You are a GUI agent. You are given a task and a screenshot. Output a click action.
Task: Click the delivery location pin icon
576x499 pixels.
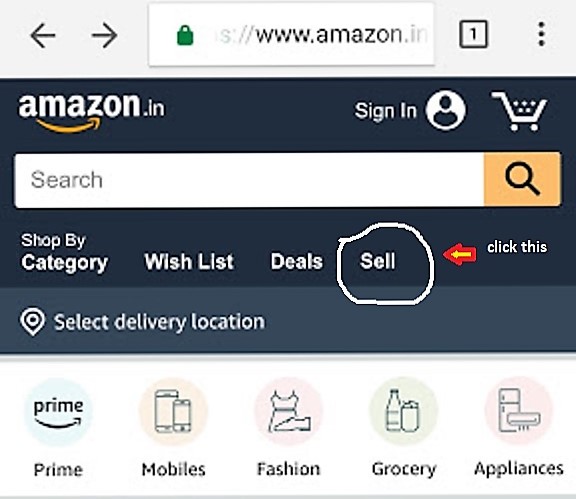pos(33,322)
